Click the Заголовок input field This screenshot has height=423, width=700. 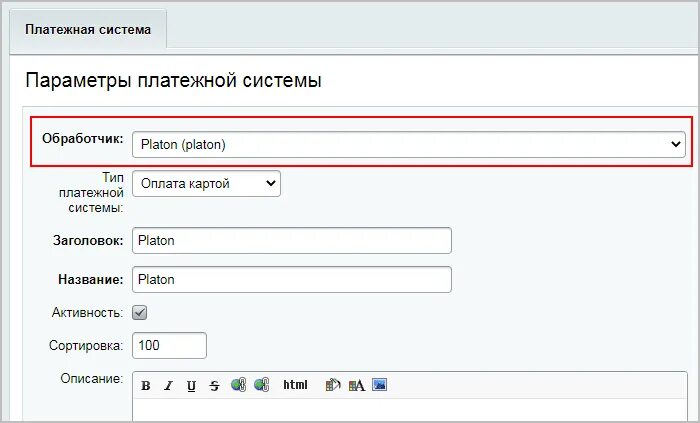[x=292, y=241]
